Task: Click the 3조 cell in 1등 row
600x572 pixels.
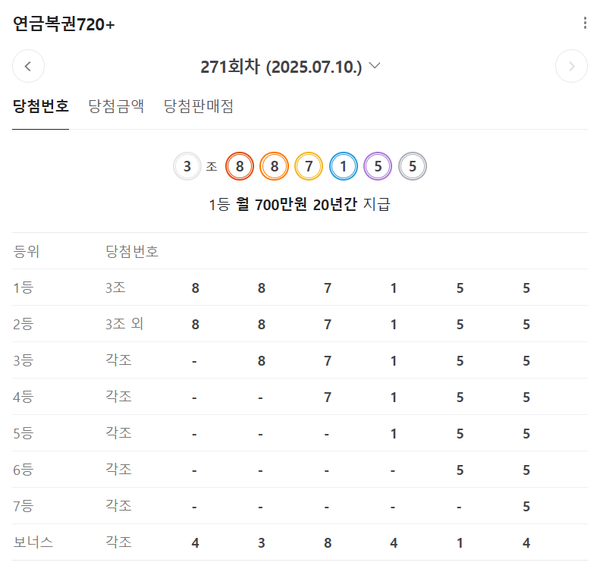Action: point(115,287)
